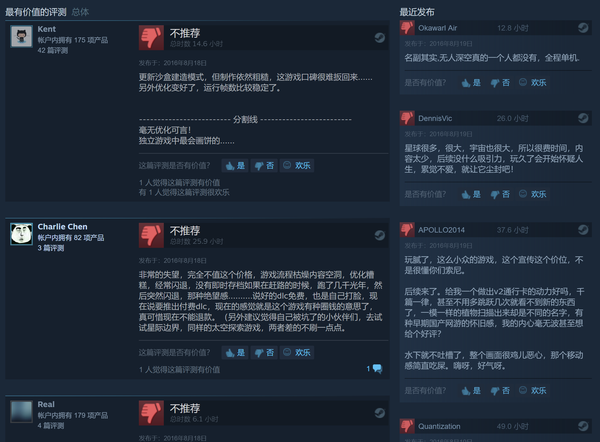Click Charlie Chen's panda avatar thumbnail
The width and height of the screenshot is (600, 442).
click(x=21, y=234)
